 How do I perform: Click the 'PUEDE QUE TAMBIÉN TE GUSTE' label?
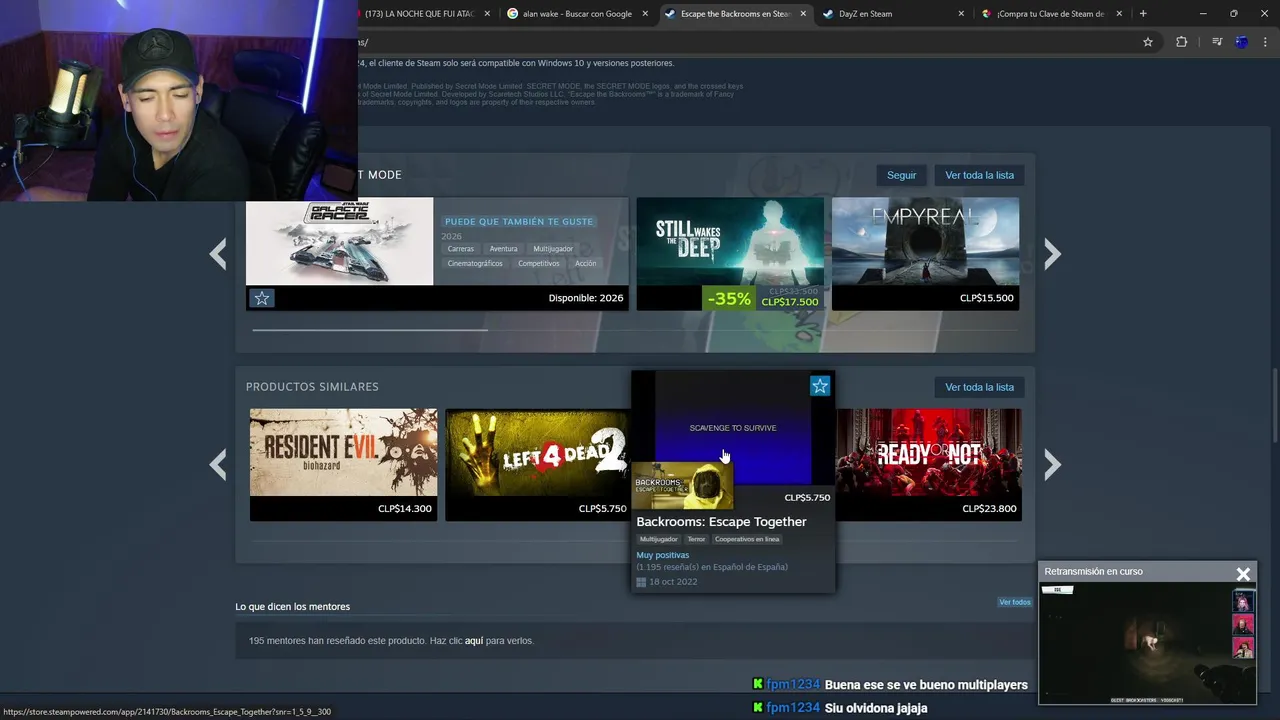point(519,222)
